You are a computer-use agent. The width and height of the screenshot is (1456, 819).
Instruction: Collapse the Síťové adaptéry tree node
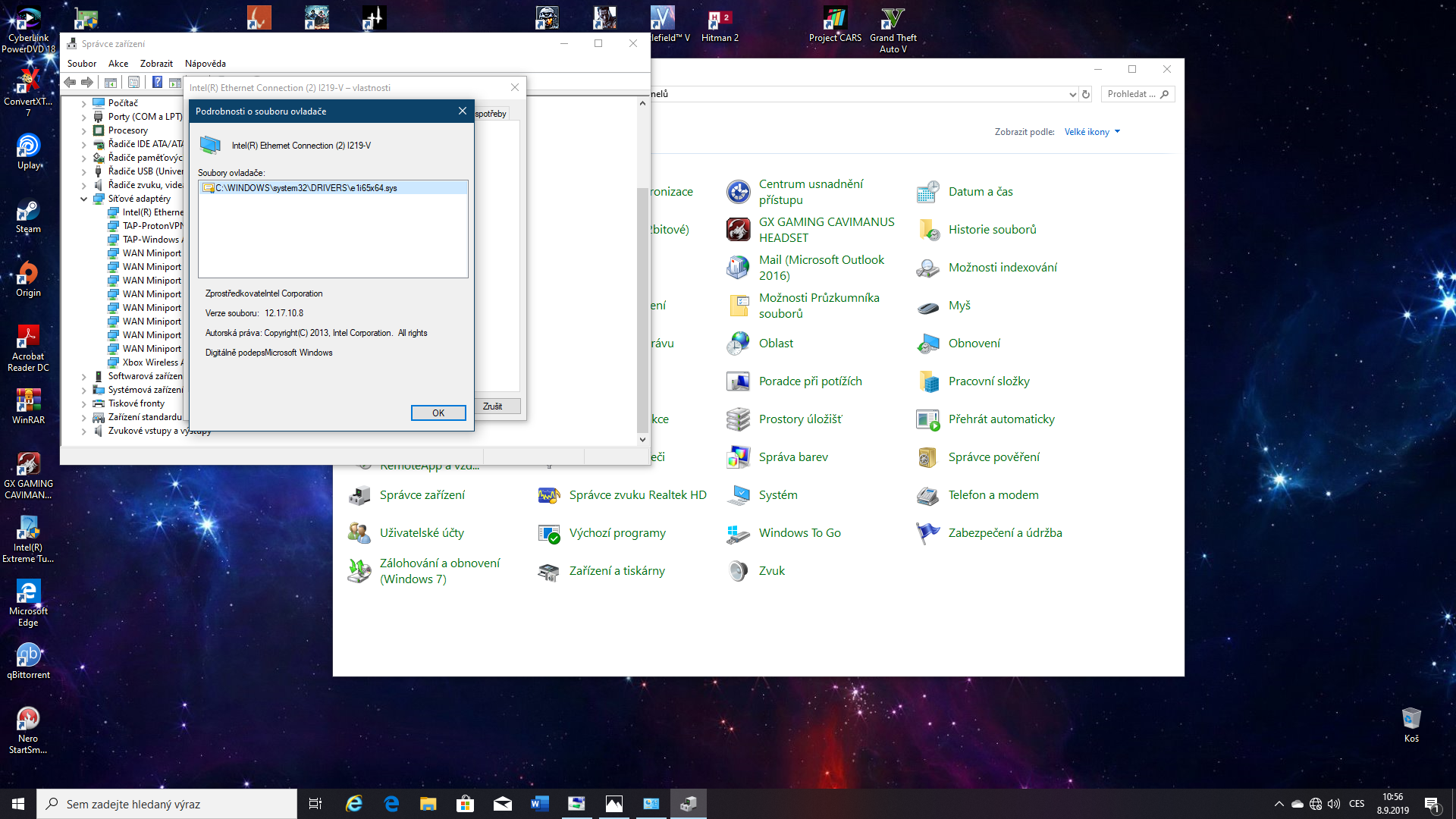pos(84,199)
